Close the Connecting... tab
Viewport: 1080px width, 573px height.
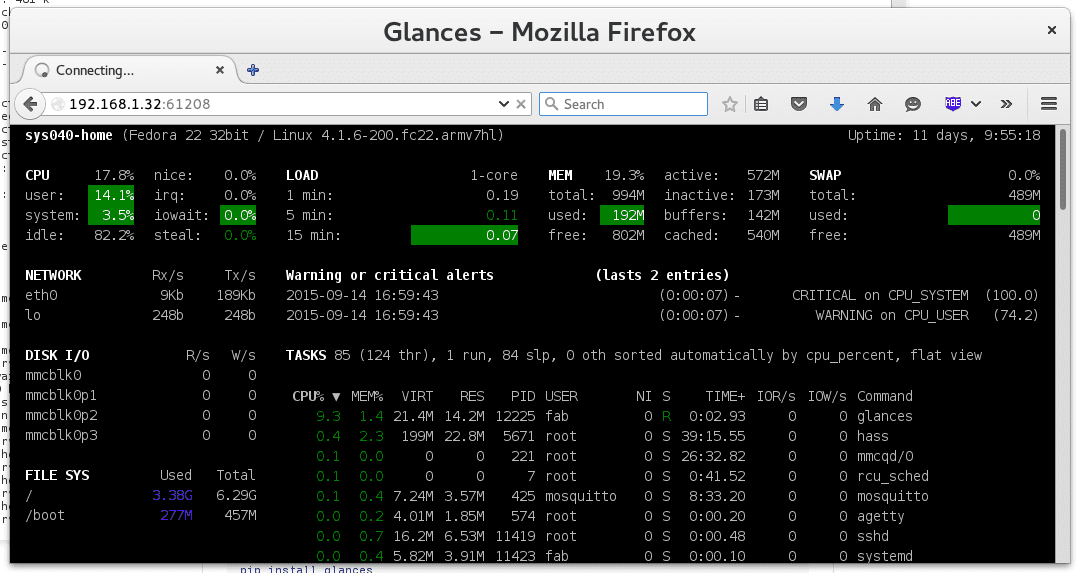pos(222,70)
